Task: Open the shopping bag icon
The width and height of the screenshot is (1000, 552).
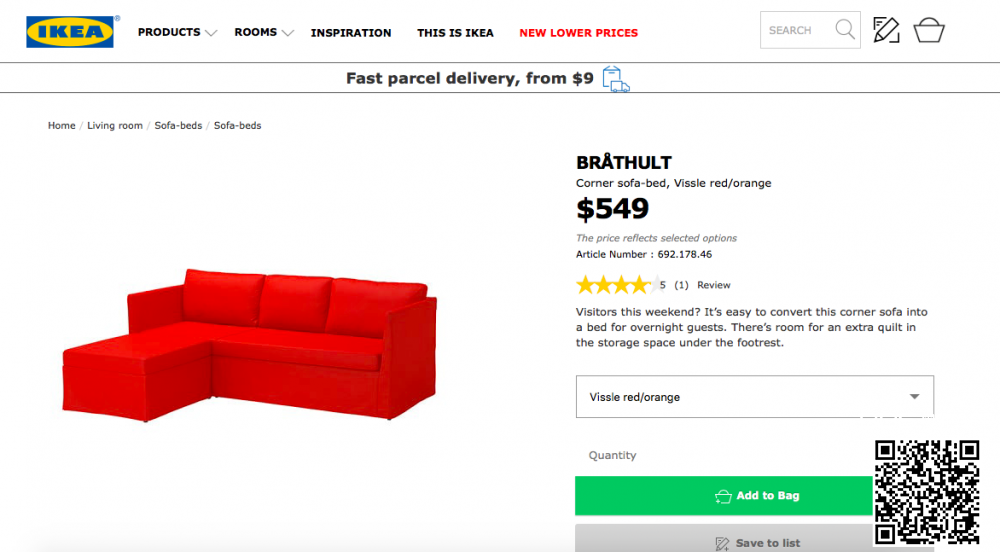Action: 929,30
